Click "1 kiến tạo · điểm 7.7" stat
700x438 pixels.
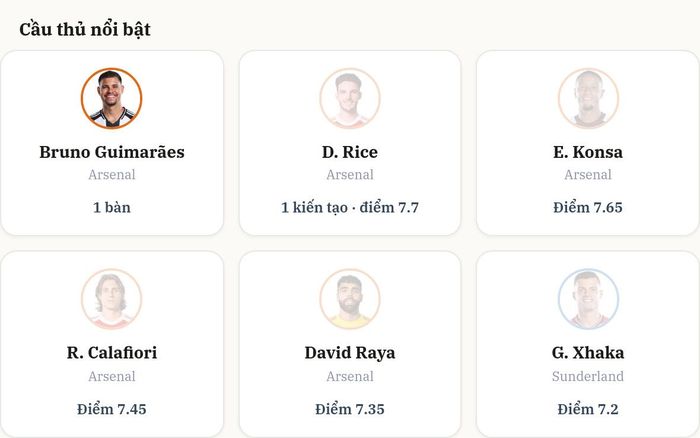(350, 208)
